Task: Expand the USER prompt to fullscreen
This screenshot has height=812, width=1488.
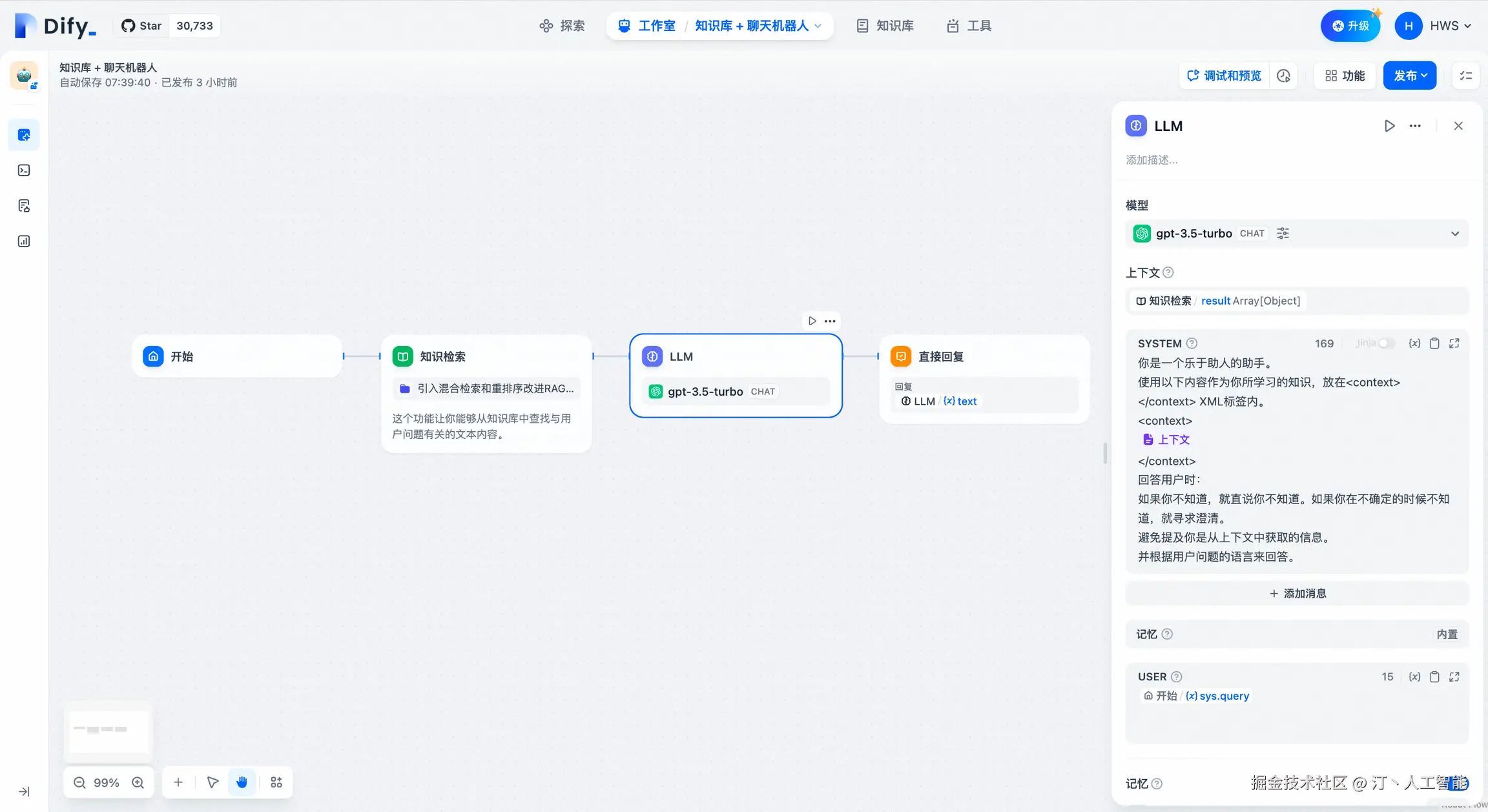Action: pyautogui.click(x=1454, y=676)
